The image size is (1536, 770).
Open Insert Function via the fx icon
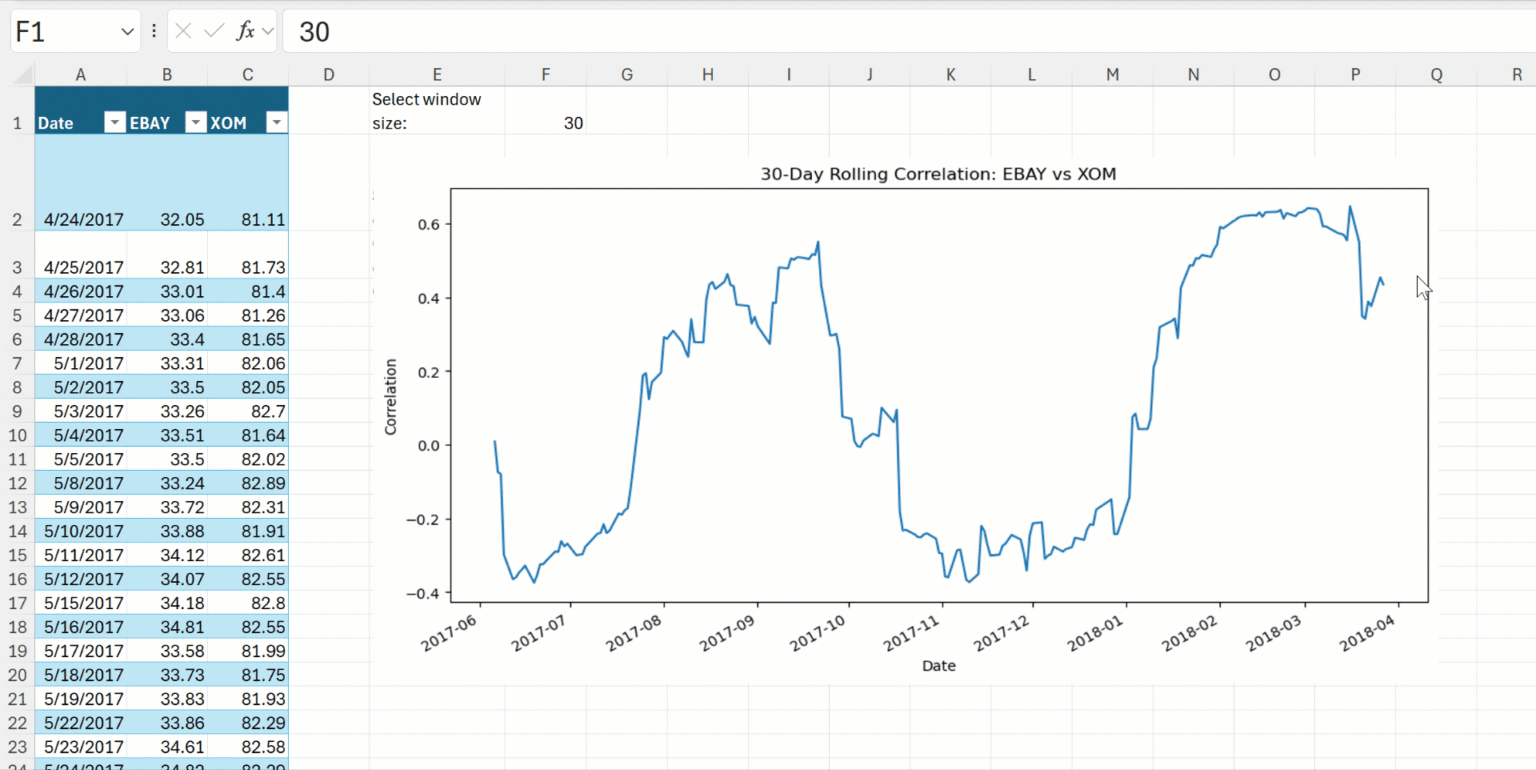245,31
